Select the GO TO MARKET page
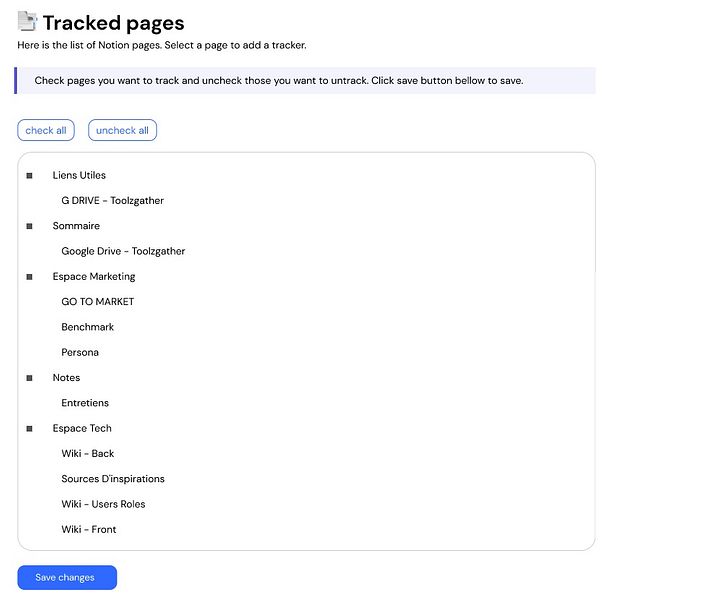 point(98,302)
